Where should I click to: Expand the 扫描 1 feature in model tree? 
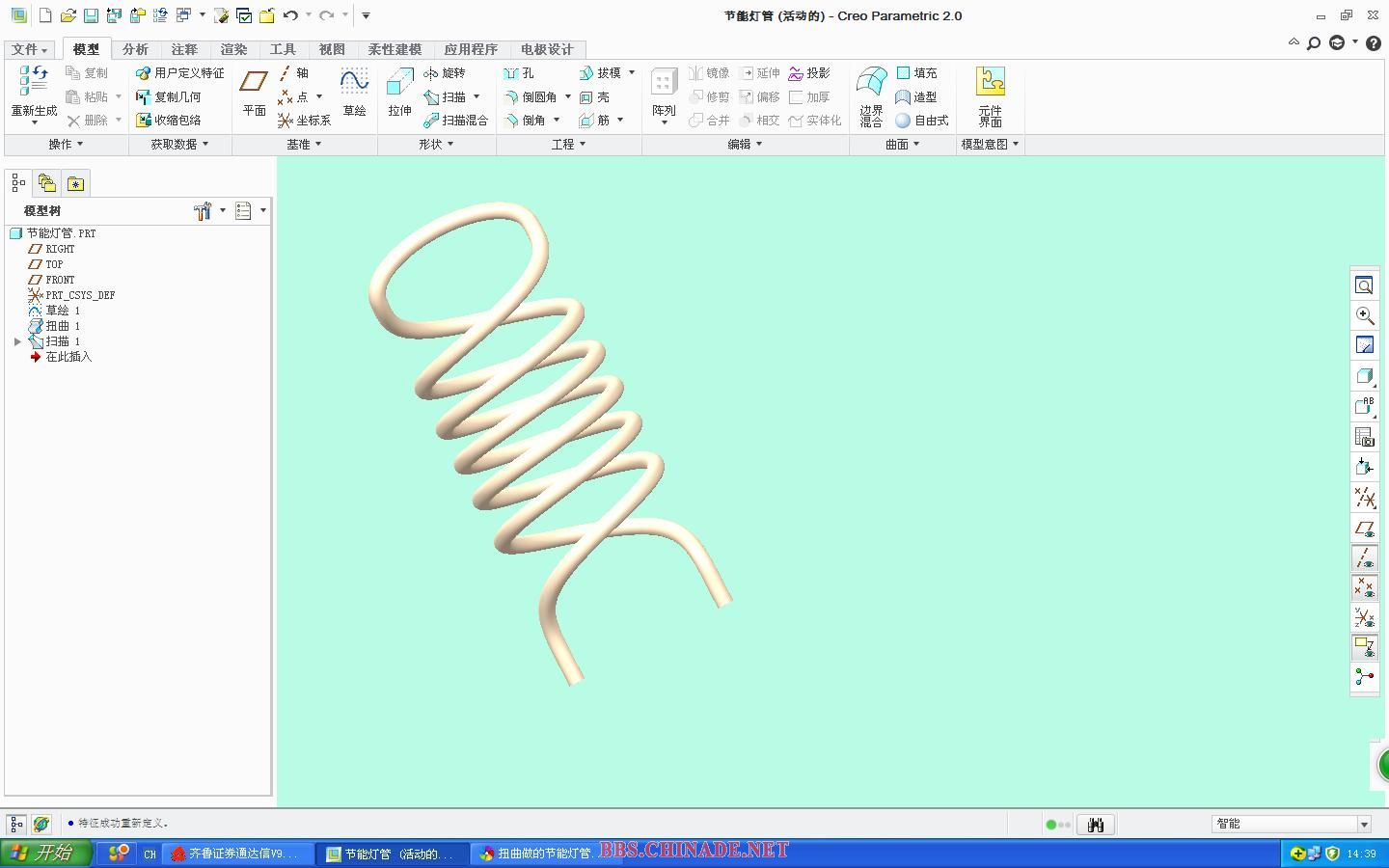point(17,341)
